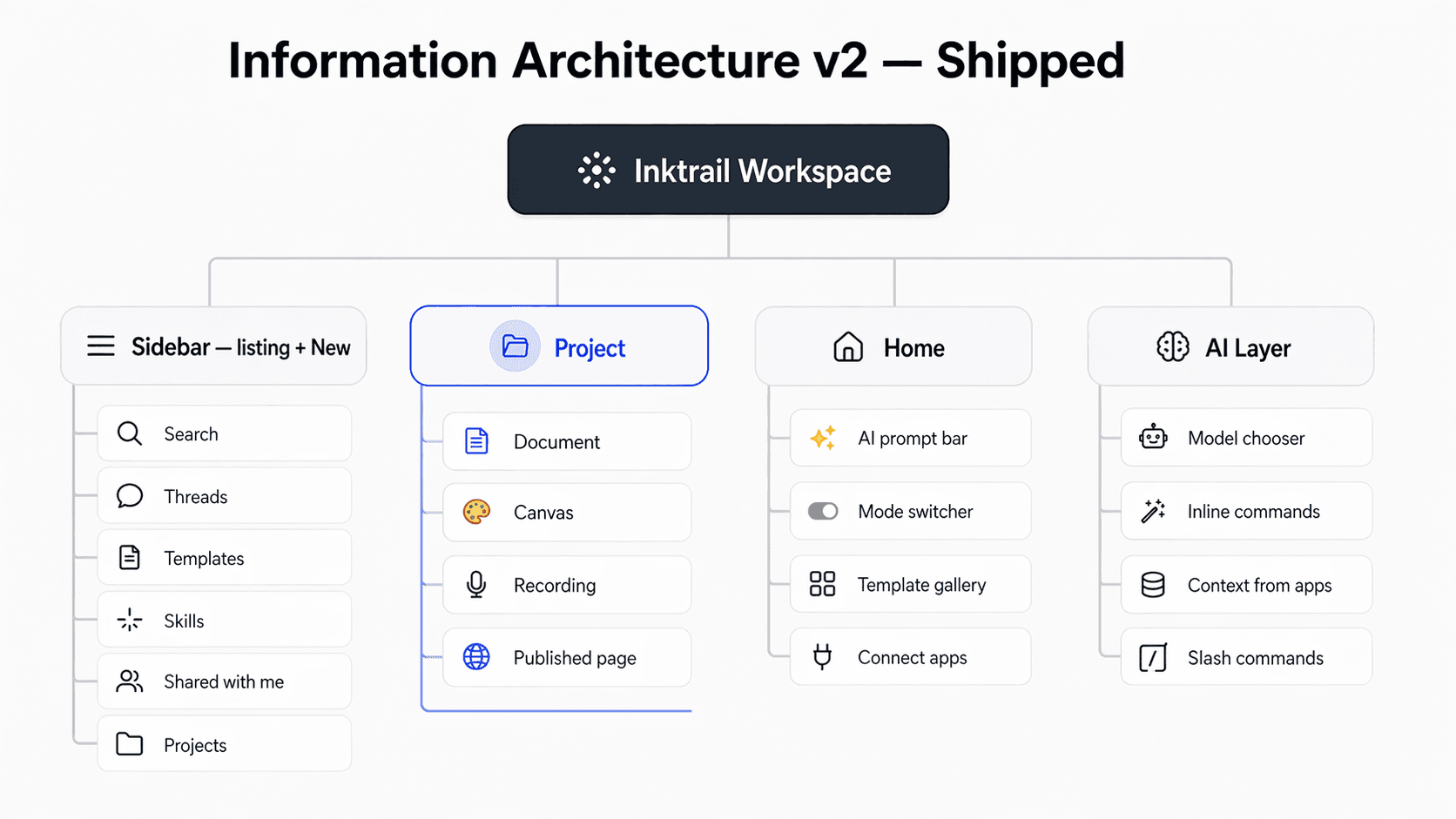Screen dimensions: 1456x819
Task: Click the Skills sparkle toggle item
Action: [x=225, y=620]
